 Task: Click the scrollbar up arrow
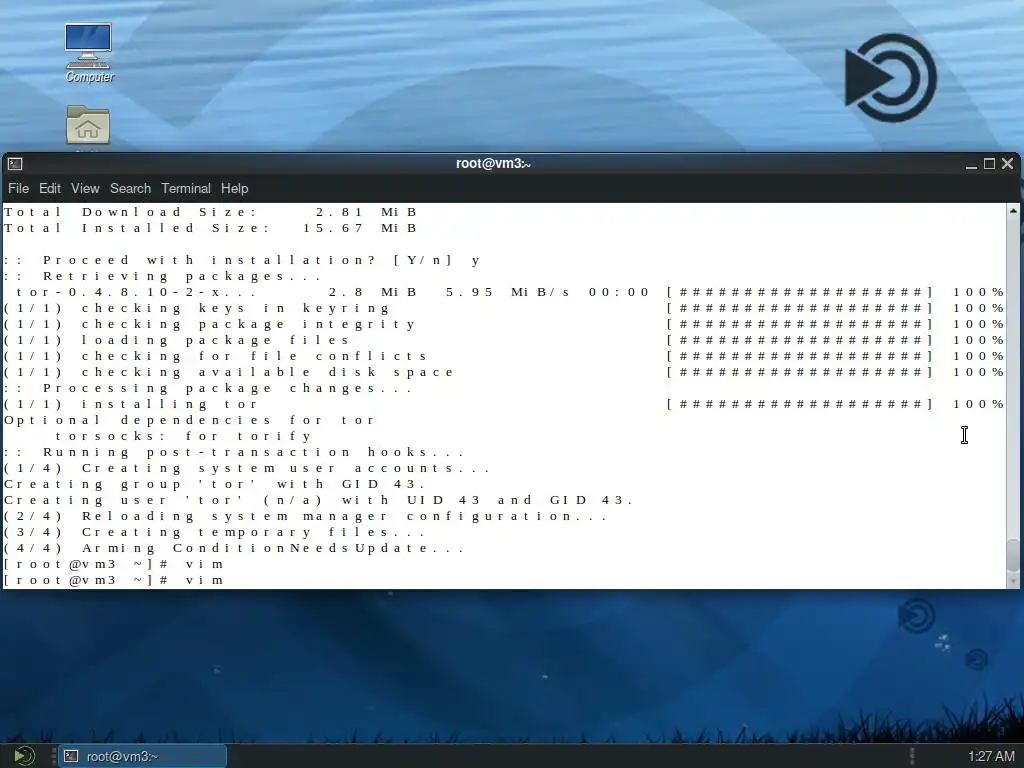pos(1013,210)
